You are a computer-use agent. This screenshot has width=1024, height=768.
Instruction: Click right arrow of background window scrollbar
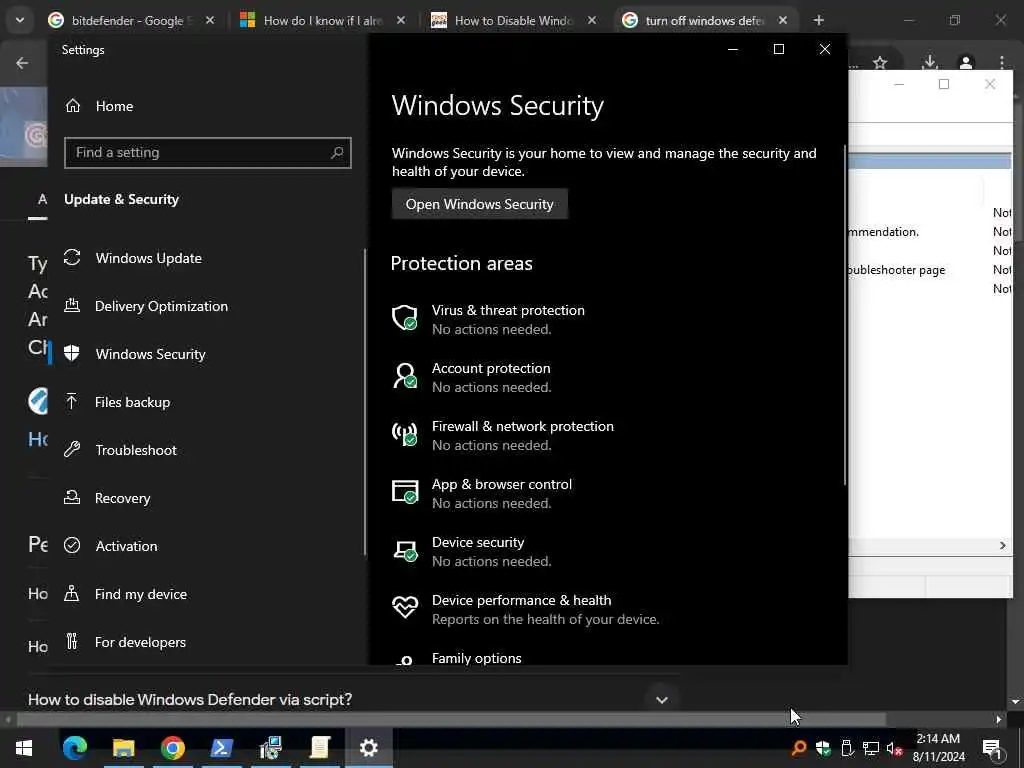[1002, 545]
